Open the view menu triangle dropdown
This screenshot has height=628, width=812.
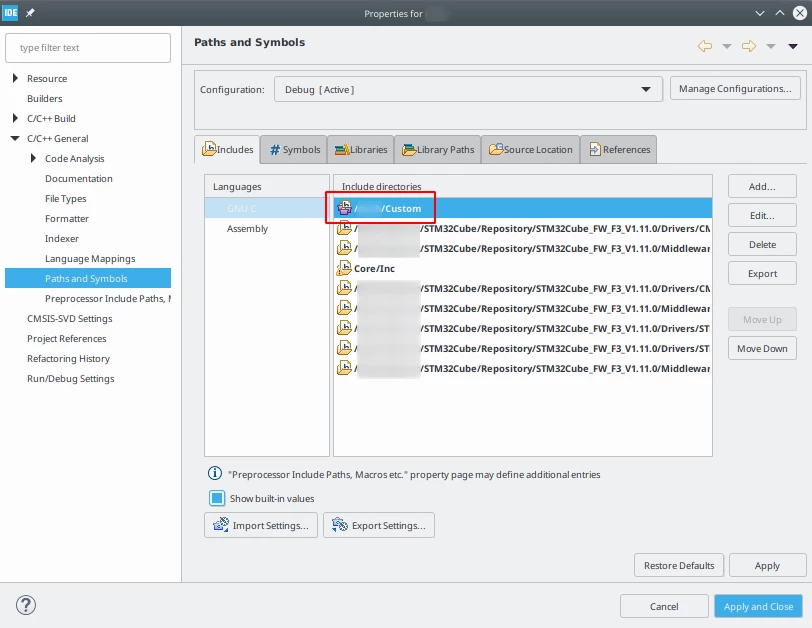(792, 47)
